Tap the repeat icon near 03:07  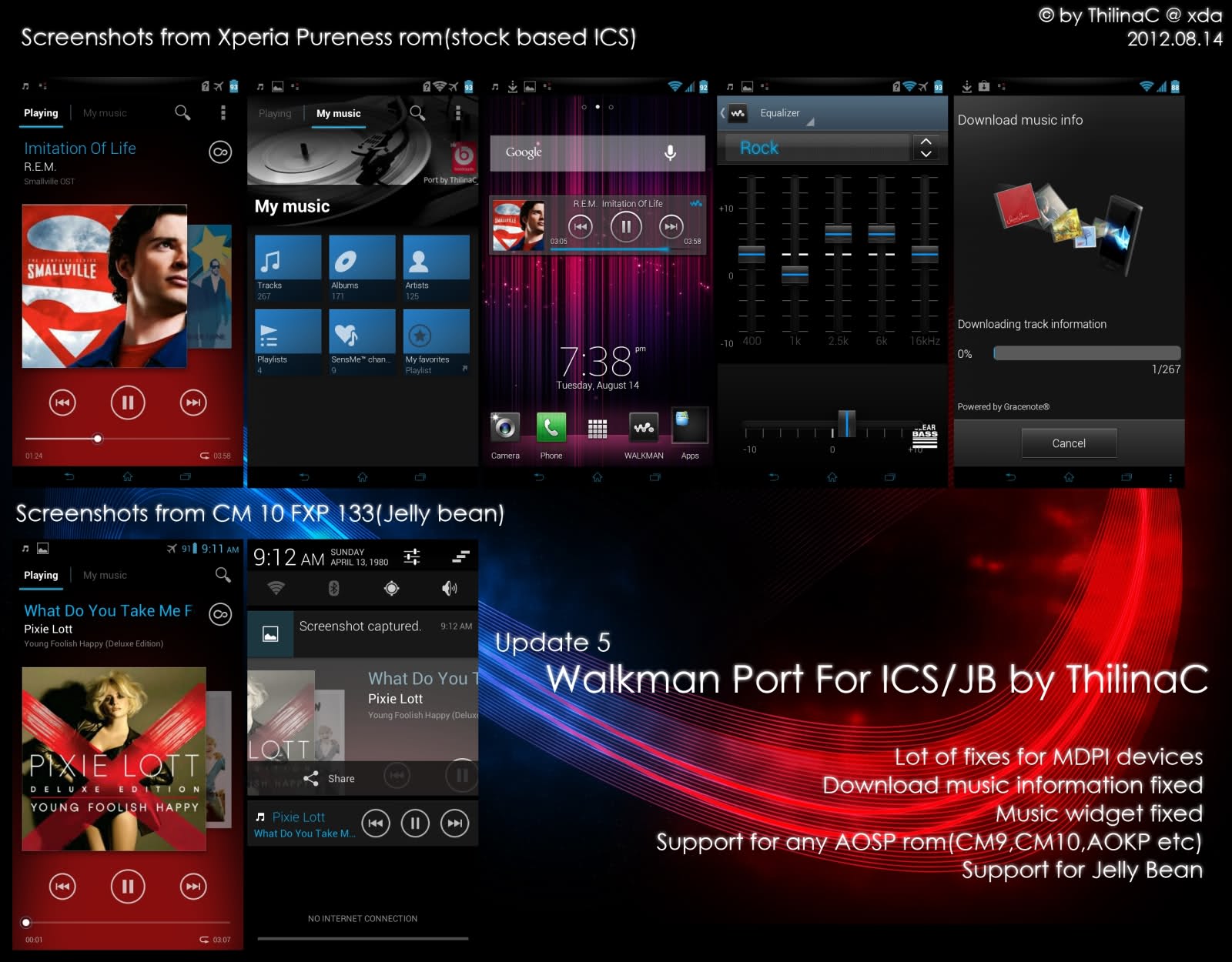click(x=204, y=940)
